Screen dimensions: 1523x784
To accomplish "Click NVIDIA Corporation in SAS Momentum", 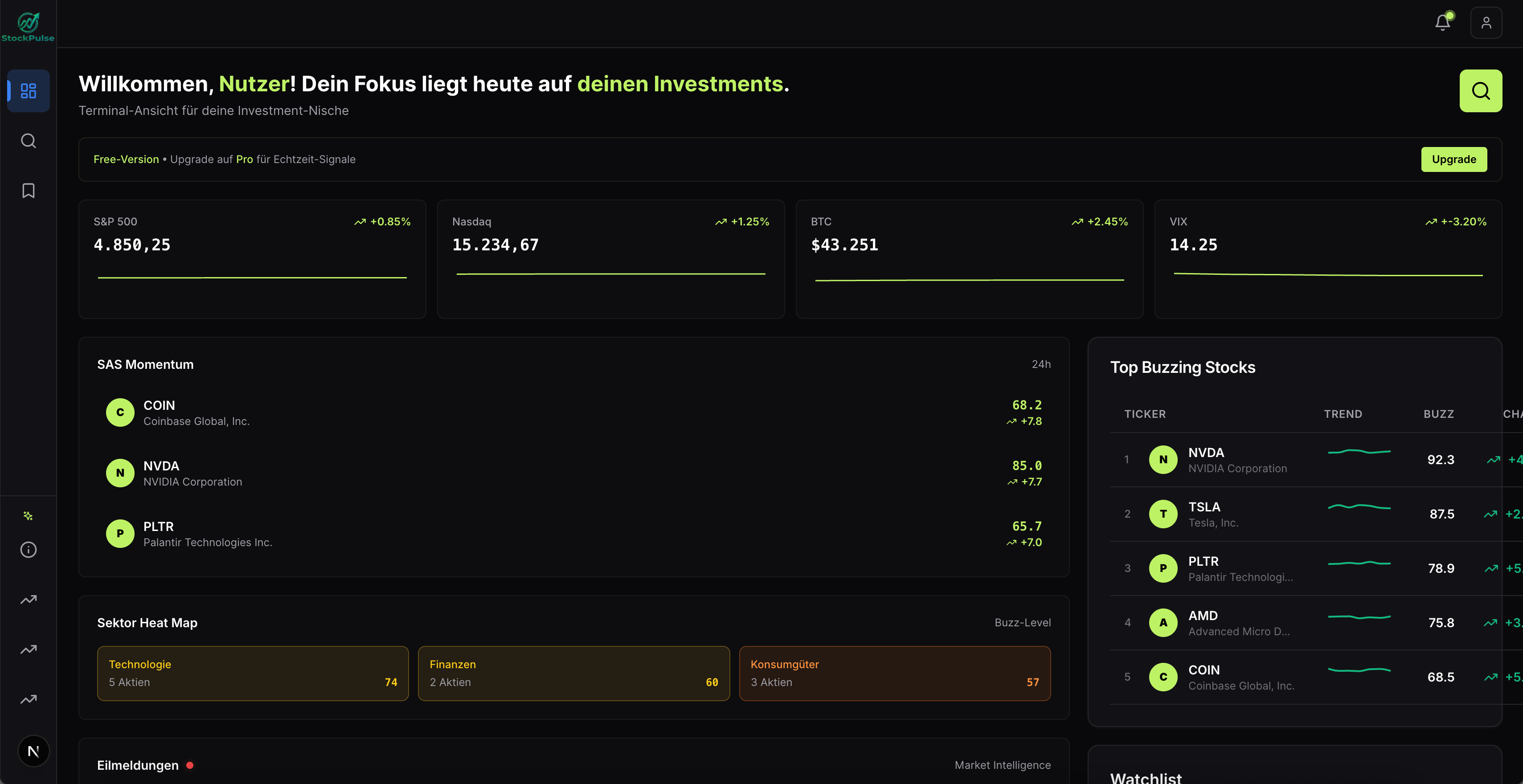I will point(193,482).
